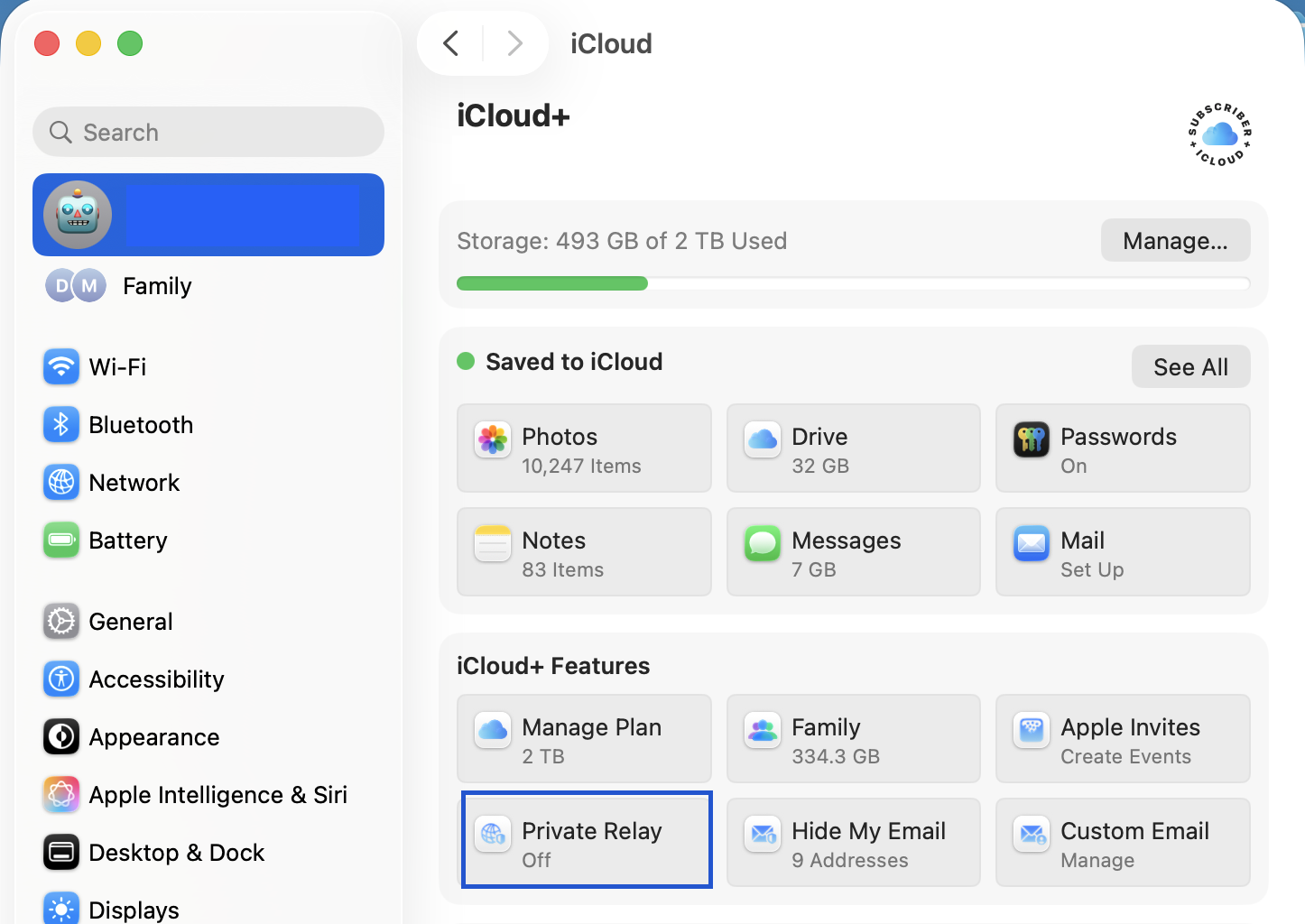Select Wi-Fi label in the sidebar
Screen dimensions: 1305x924
point(117,367)
